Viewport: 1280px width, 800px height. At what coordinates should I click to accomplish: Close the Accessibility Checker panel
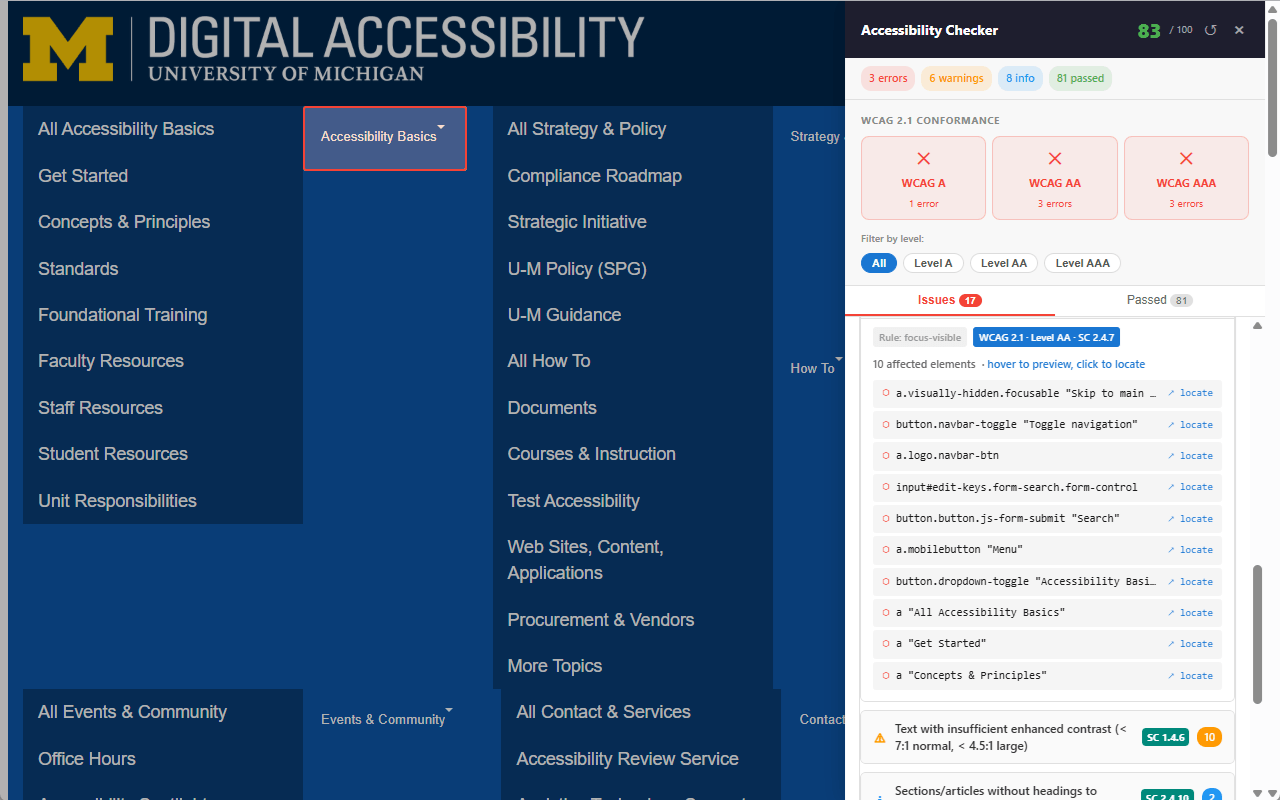pos(1238,30)
